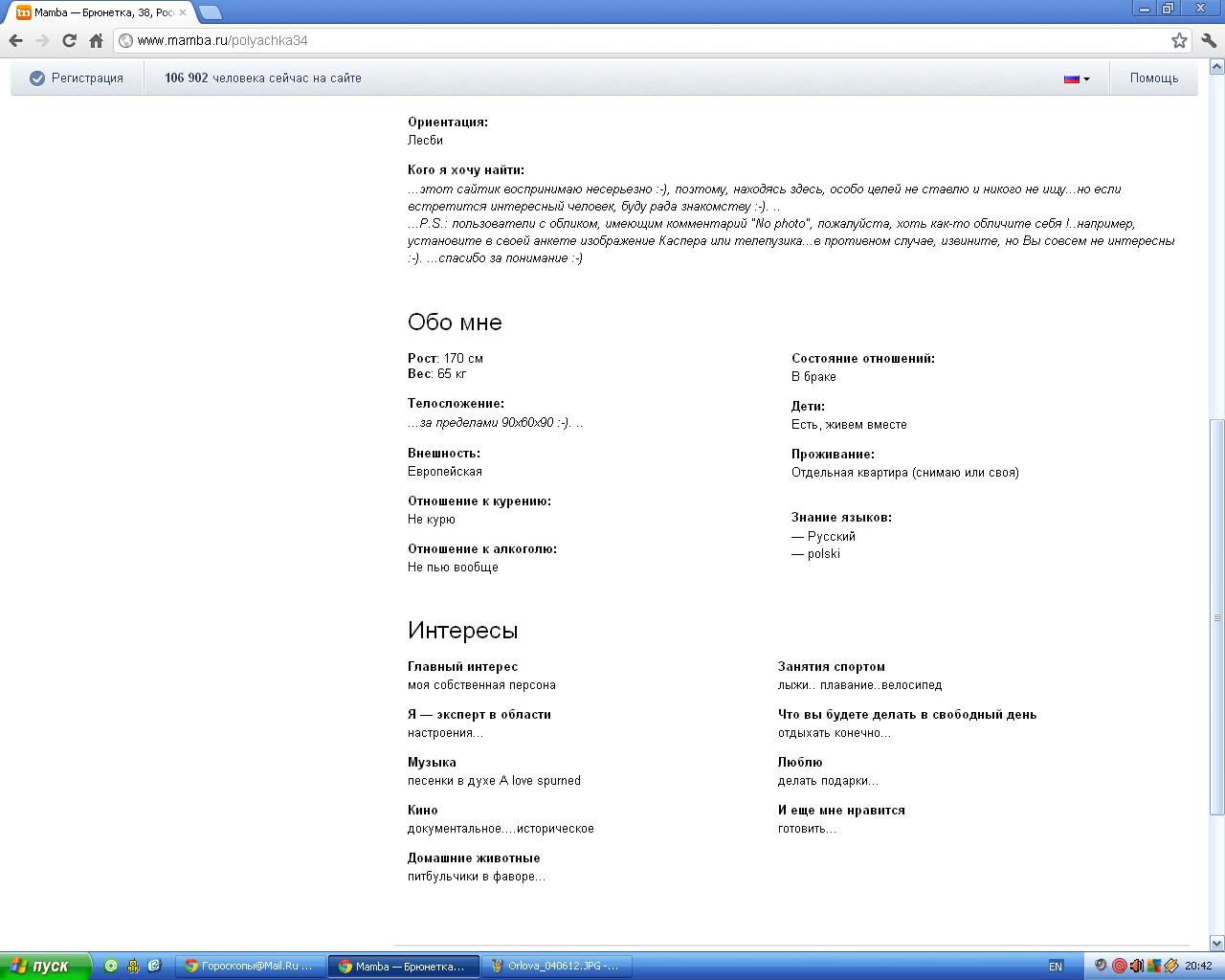
Task: Click the 'настроения...' text
Action: [x=445, y=732]
